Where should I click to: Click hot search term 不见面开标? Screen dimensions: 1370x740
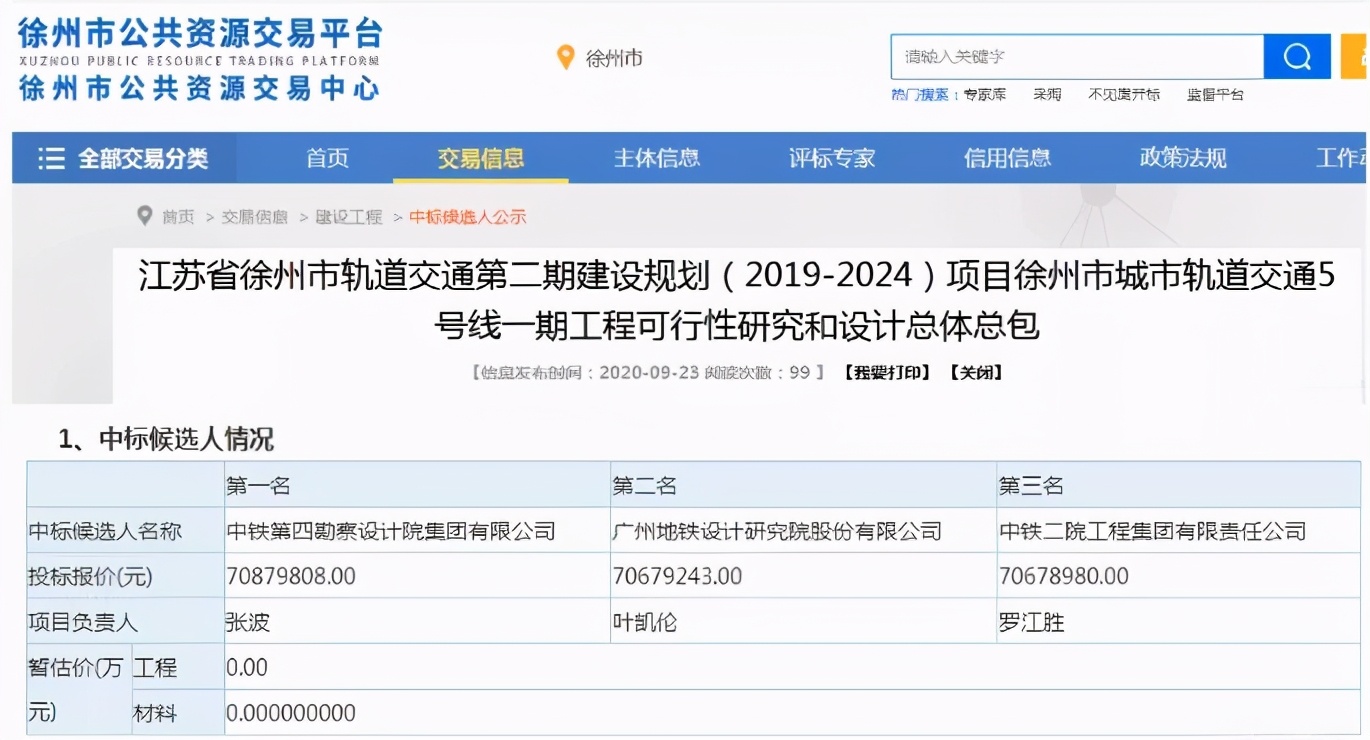(1124, 95)
